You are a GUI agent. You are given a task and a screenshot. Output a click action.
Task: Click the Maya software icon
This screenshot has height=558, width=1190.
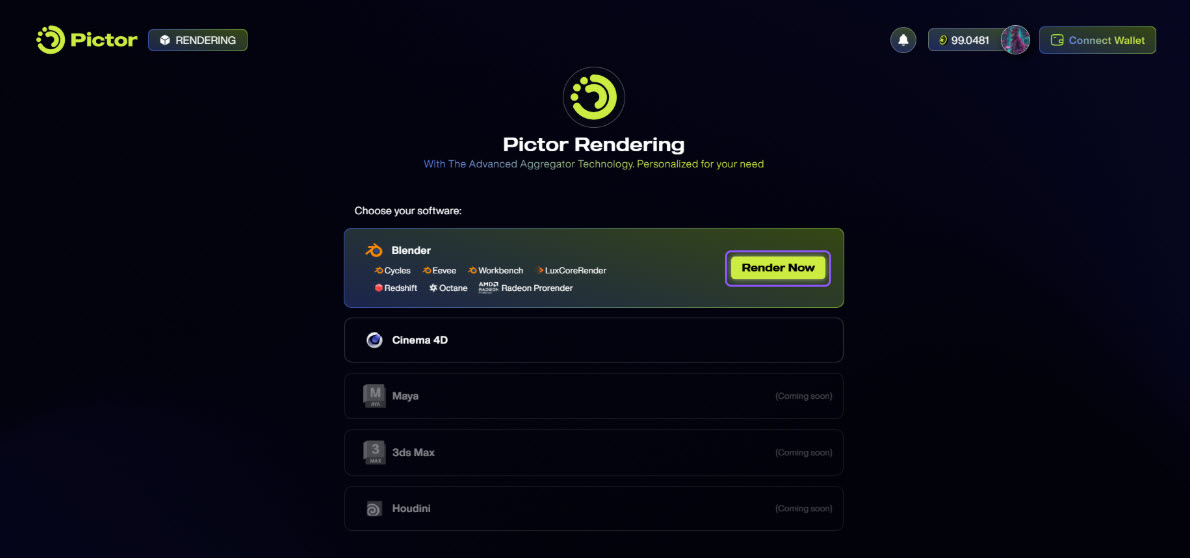point(374,396)
